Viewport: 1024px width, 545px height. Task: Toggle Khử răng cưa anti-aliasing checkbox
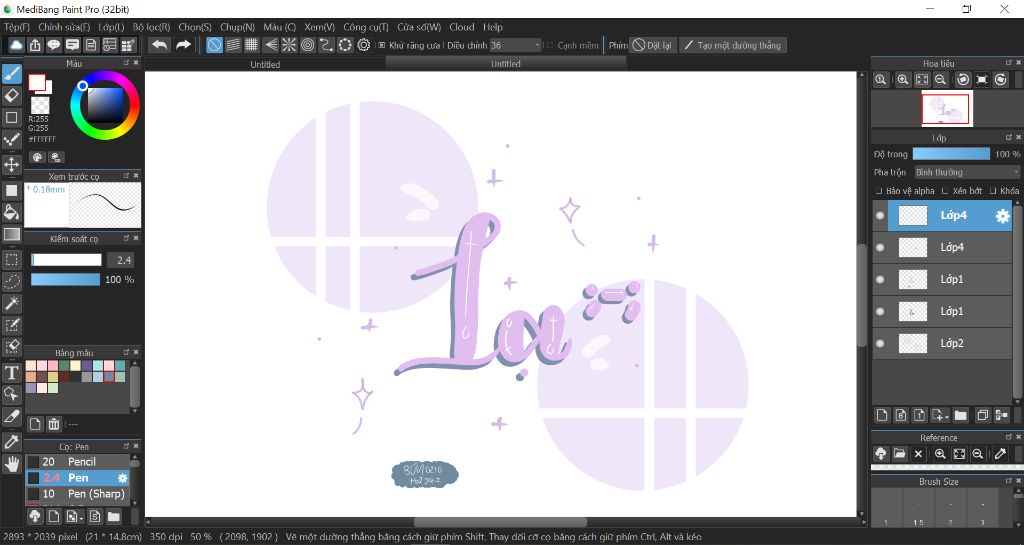click(382, 46)
